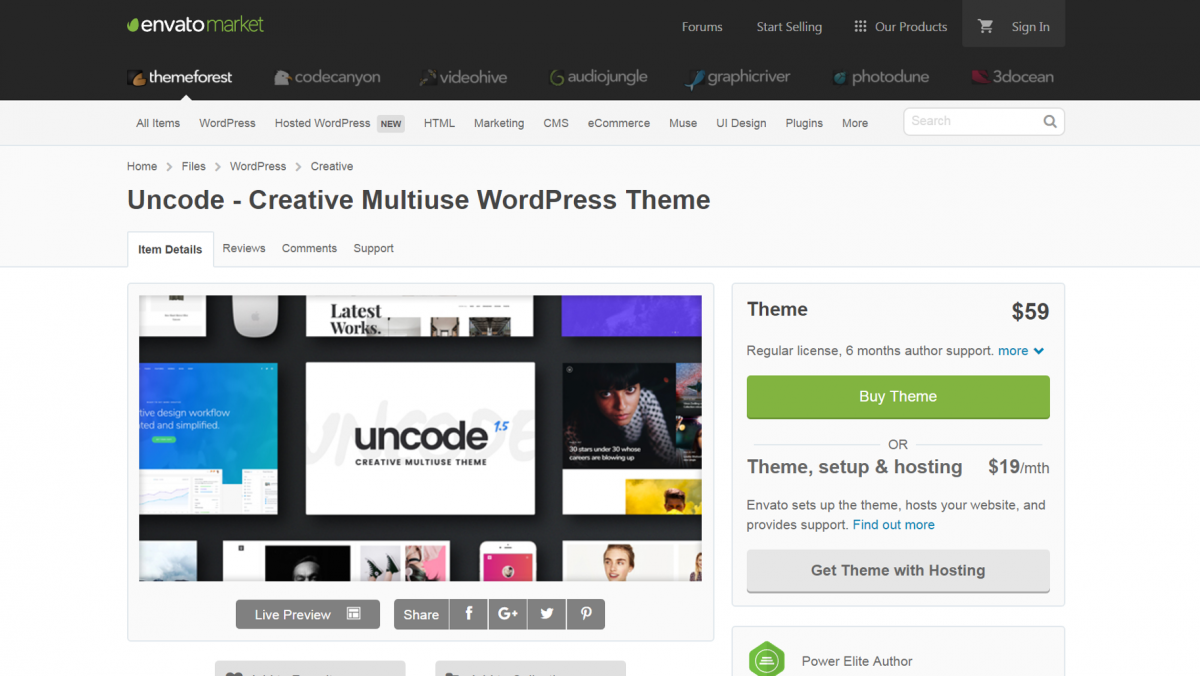Click the Forums link
The width and height of the screenshot is (1200, 676).
(702, 27)
